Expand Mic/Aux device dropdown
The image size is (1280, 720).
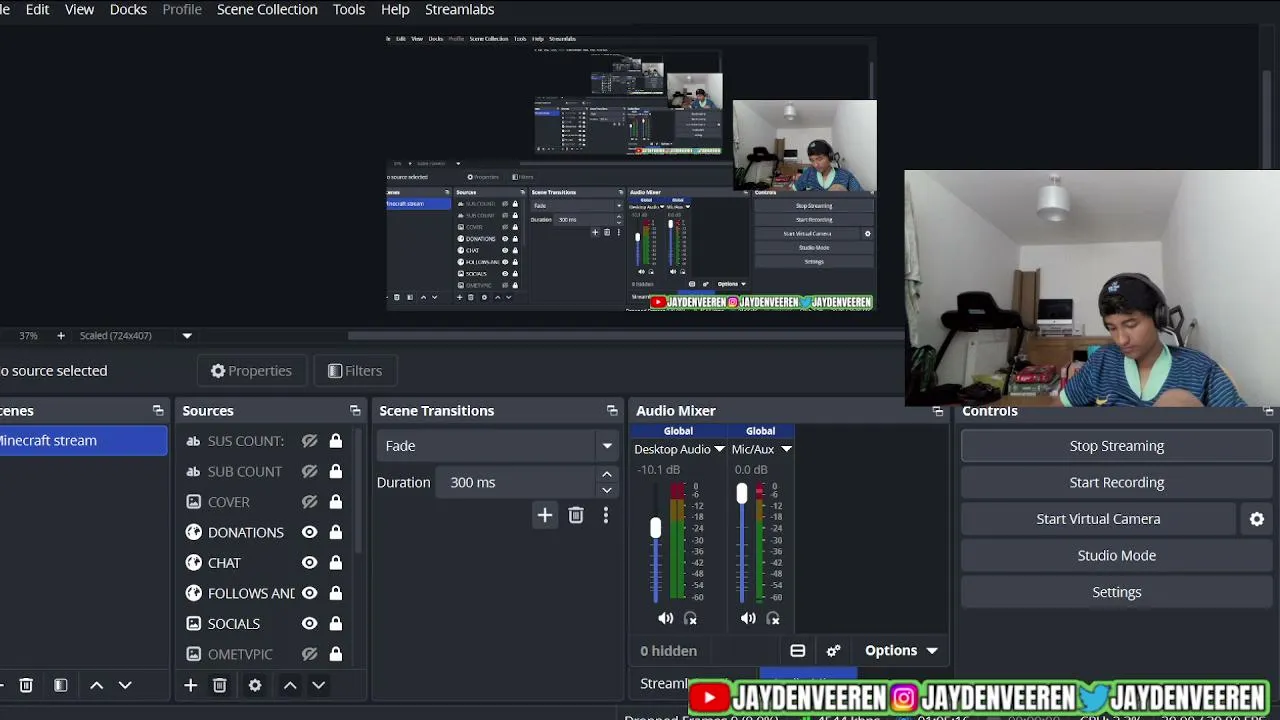tap(786, 450)
